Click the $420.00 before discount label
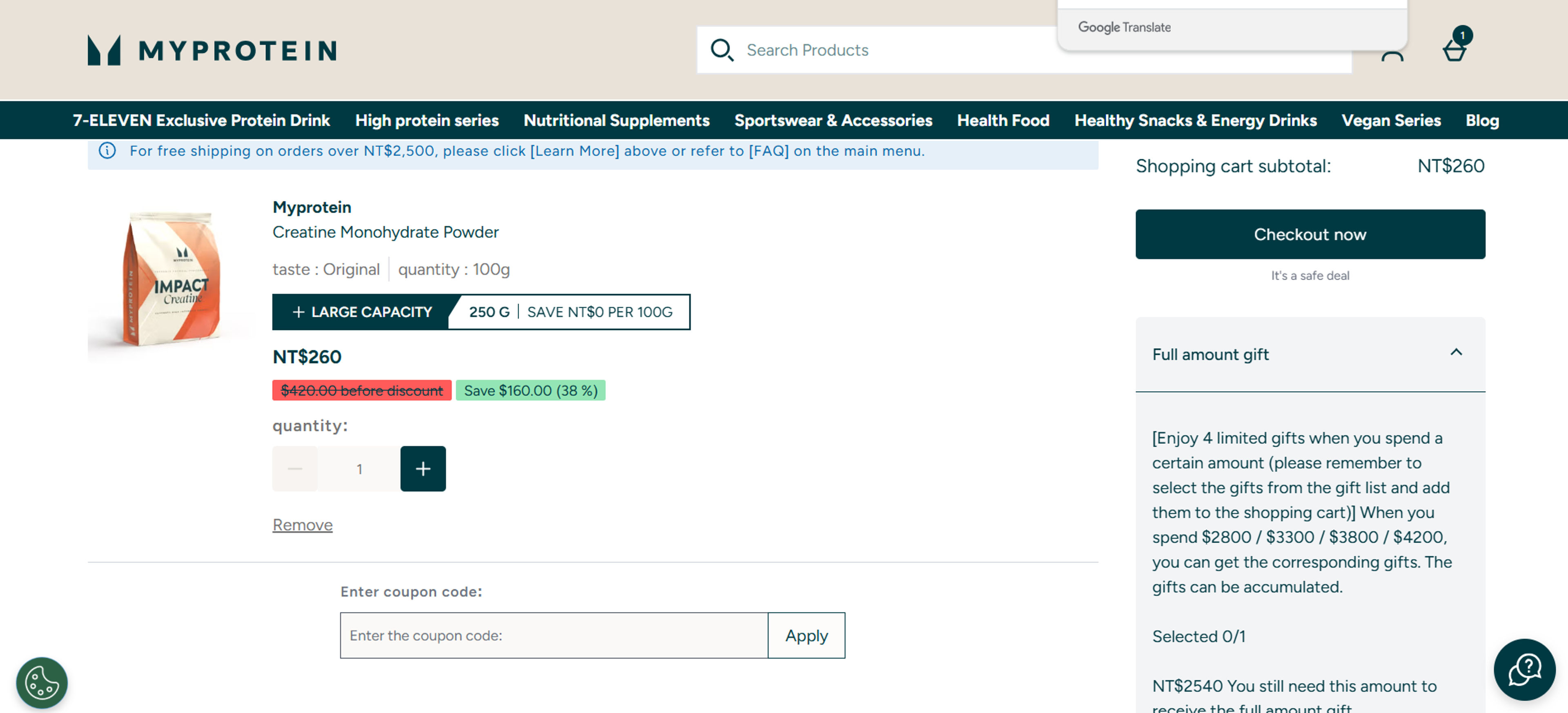 (x=361, y=390)
